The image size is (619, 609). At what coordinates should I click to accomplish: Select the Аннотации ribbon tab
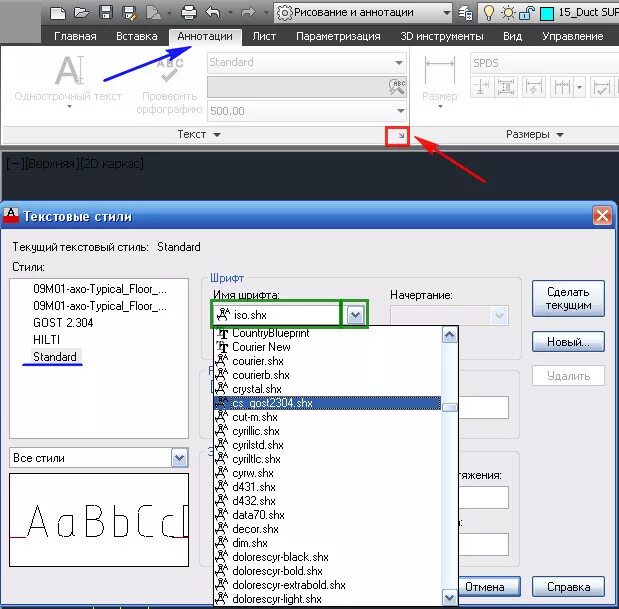[205, 36]
